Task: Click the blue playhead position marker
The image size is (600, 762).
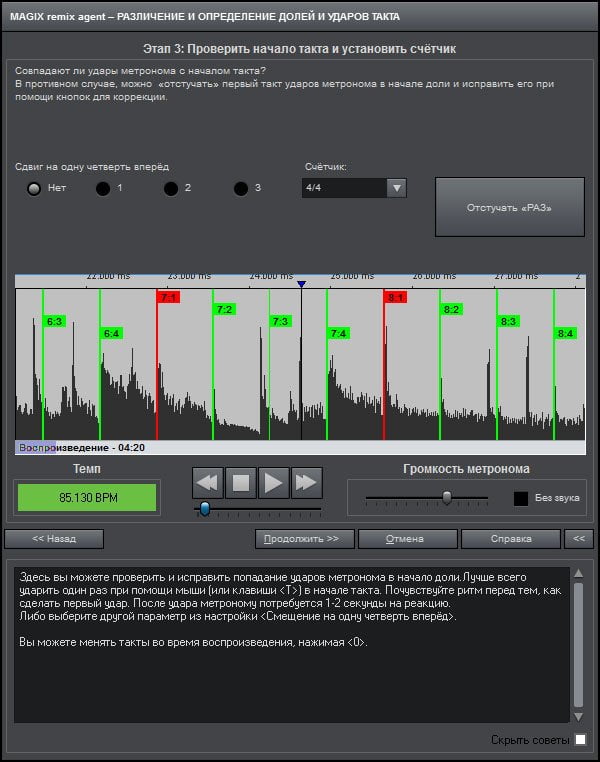Action: (x=301, y=284)
